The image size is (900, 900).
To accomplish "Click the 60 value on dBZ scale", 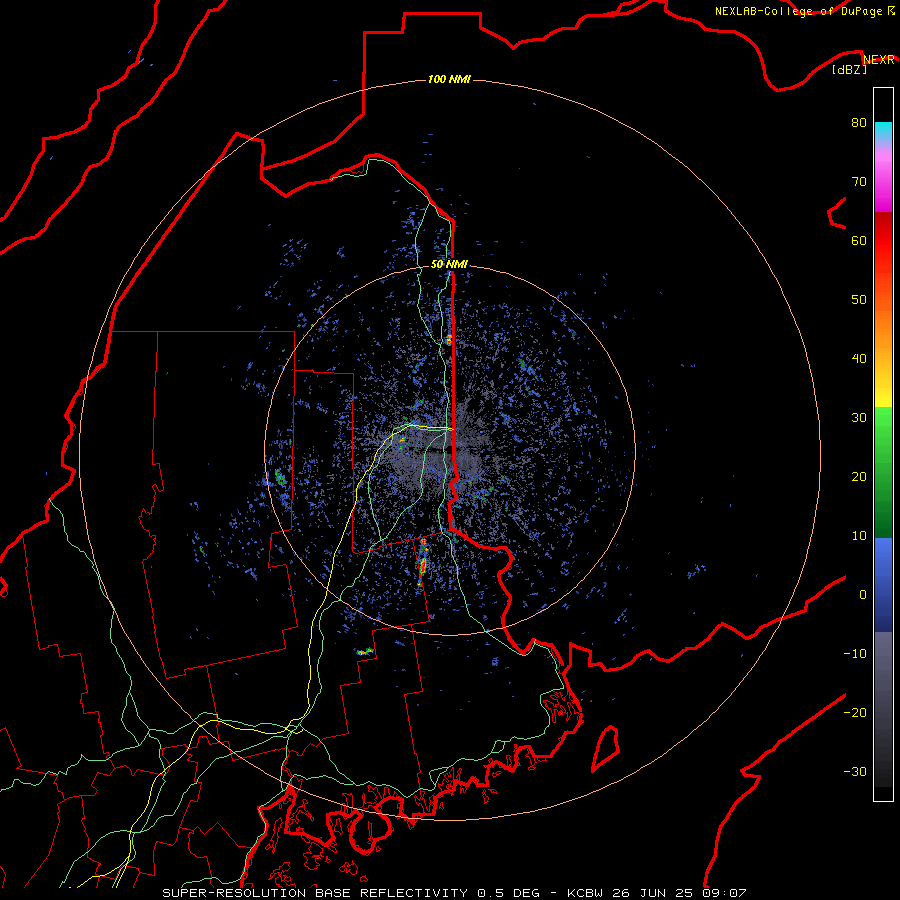I will tap(859, 240).
